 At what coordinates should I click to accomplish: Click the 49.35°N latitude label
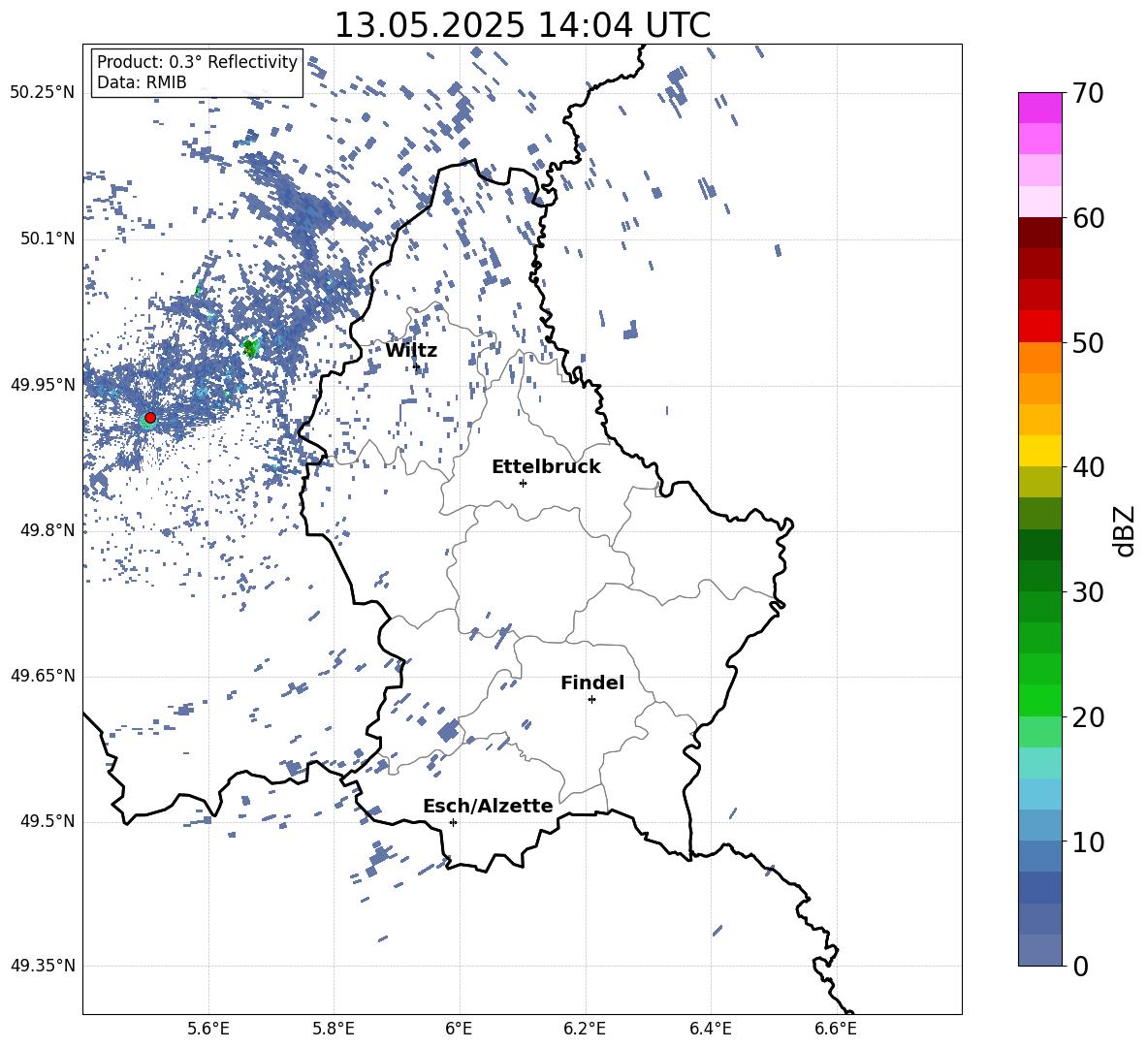(x=43, y=966)
